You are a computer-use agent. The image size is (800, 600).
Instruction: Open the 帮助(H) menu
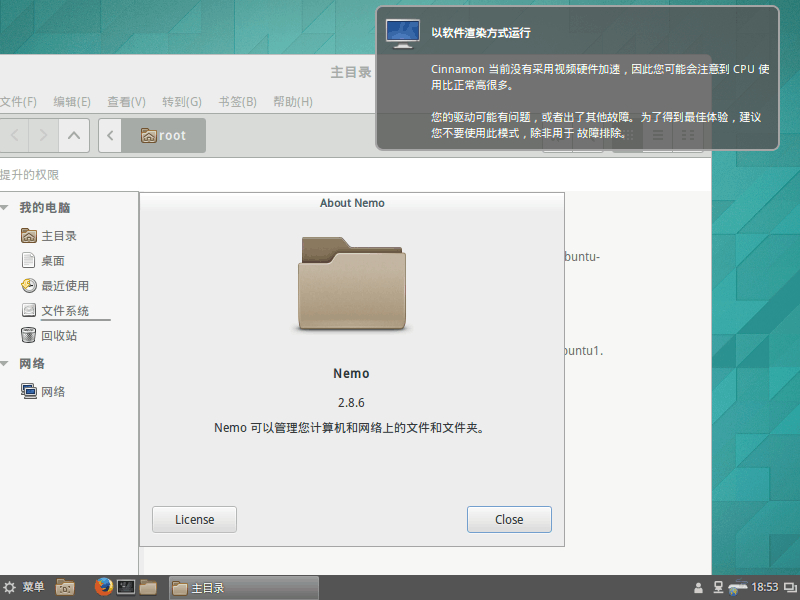click(292, 102)
